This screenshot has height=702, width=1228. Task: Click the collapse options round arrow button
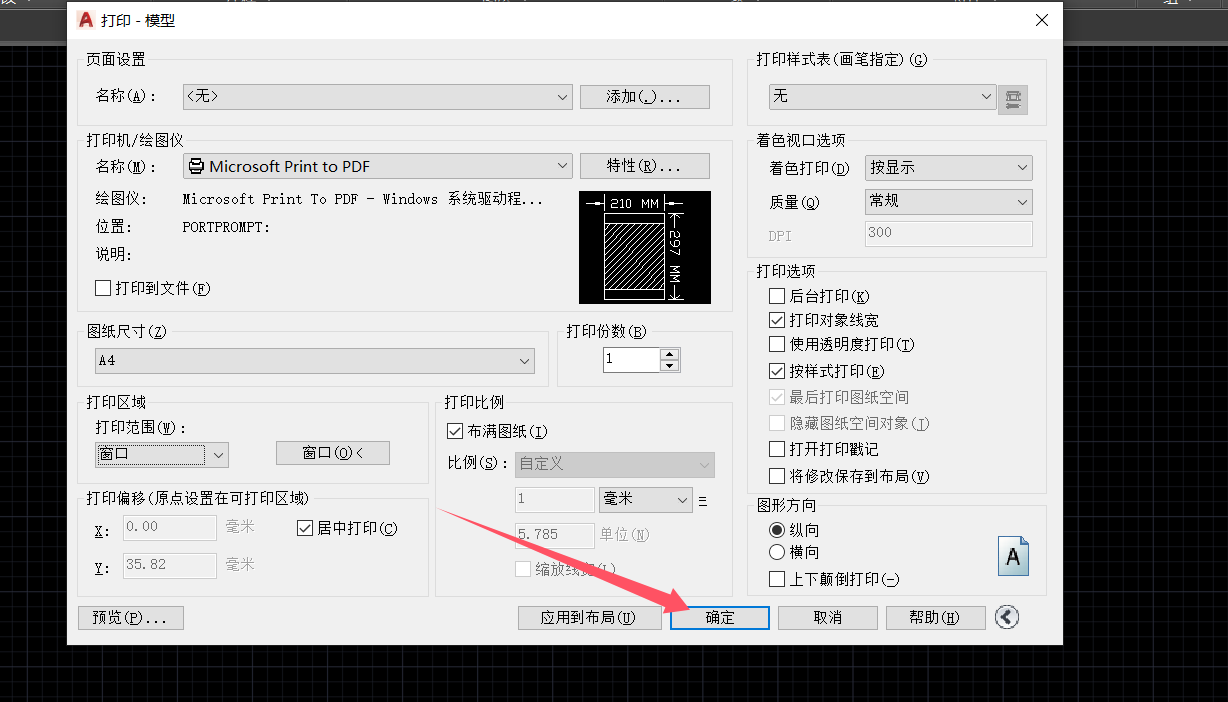coord(1007,617)
